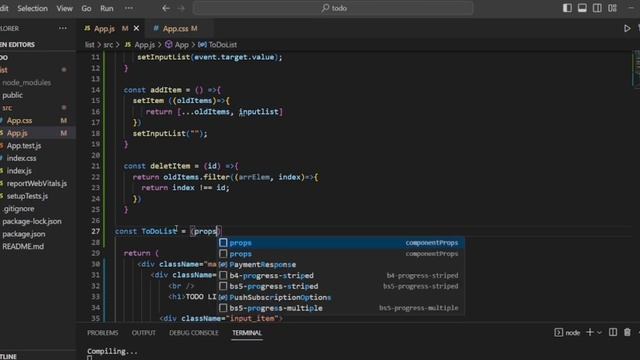
Task: Open the overflow menu ellipsis in menu bar
Action: pos(129,8)
